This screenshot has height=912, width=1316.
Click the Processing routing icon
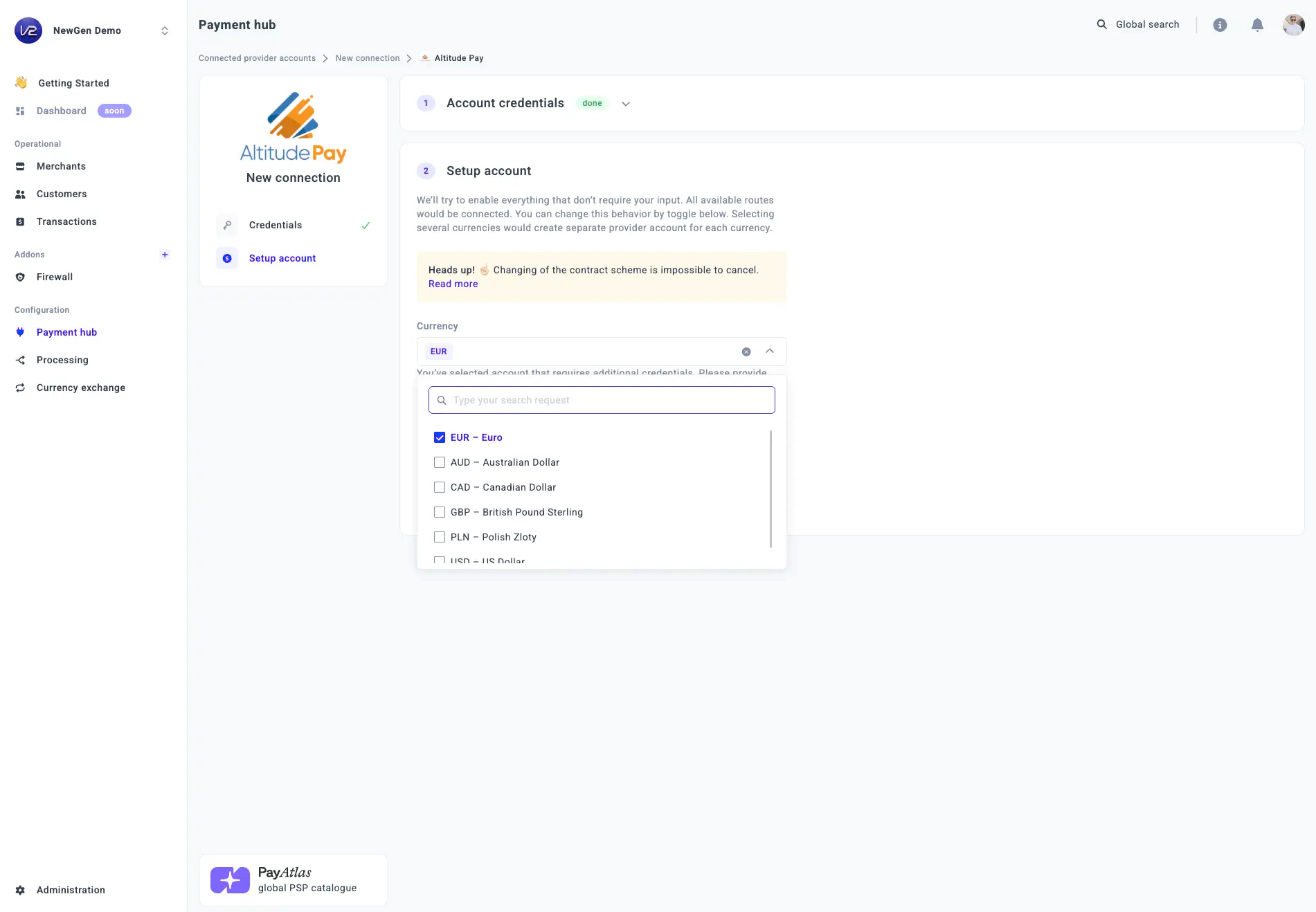tap(20, 360)
